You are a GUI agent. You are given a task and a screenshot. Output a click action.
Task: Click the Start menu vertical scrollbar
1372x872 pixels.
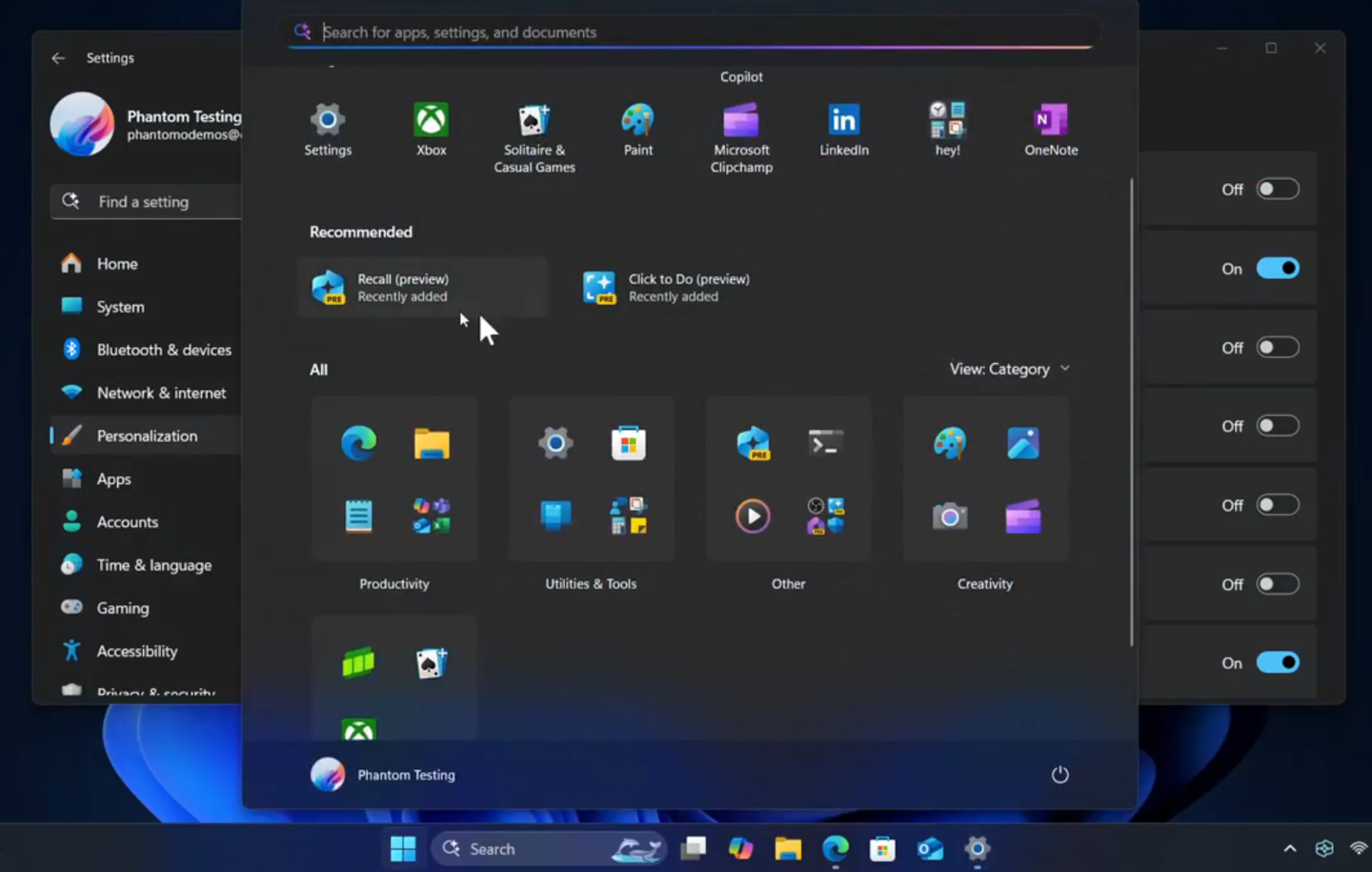tap(1132, 412)
